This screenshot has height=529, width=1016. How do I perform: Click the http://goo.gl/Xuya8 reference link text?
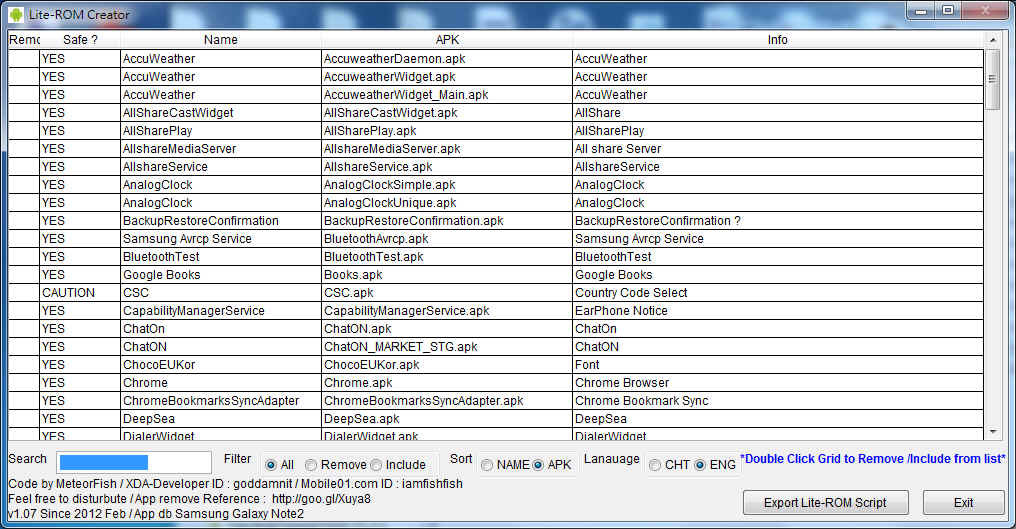[321, 499]
